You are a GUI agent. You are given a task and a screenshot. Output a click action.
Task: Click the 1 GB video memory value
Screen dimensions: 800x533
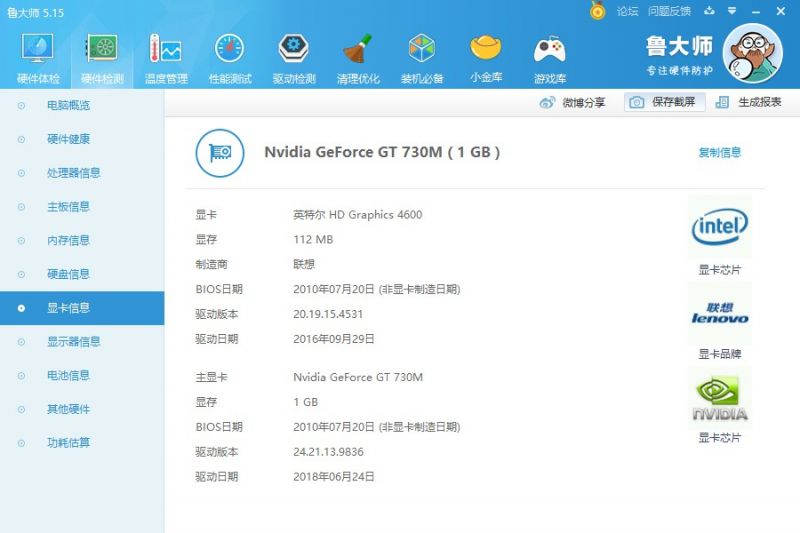(305, 402)
